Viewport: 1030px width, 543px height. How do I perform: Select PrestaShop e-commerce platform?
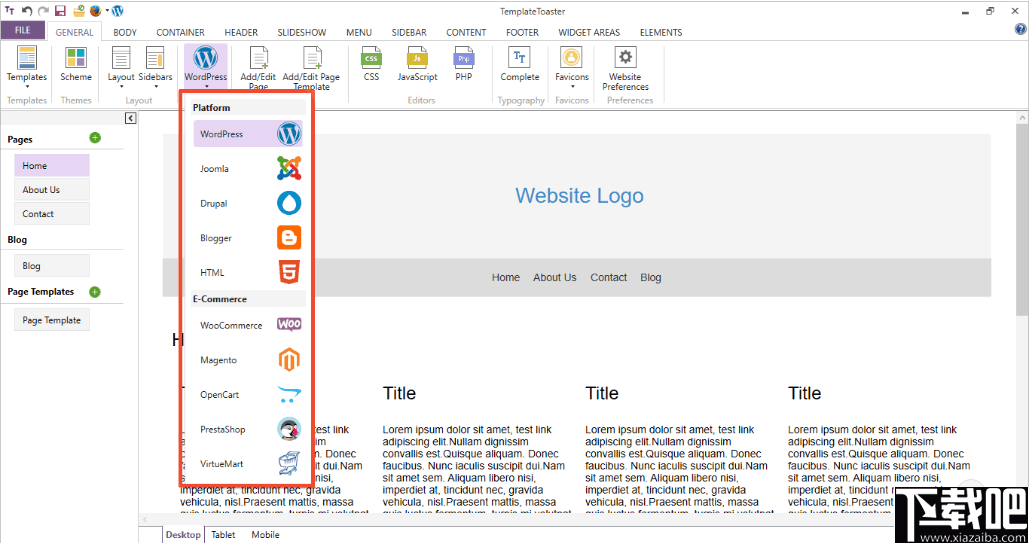click(x=248, y=429)
